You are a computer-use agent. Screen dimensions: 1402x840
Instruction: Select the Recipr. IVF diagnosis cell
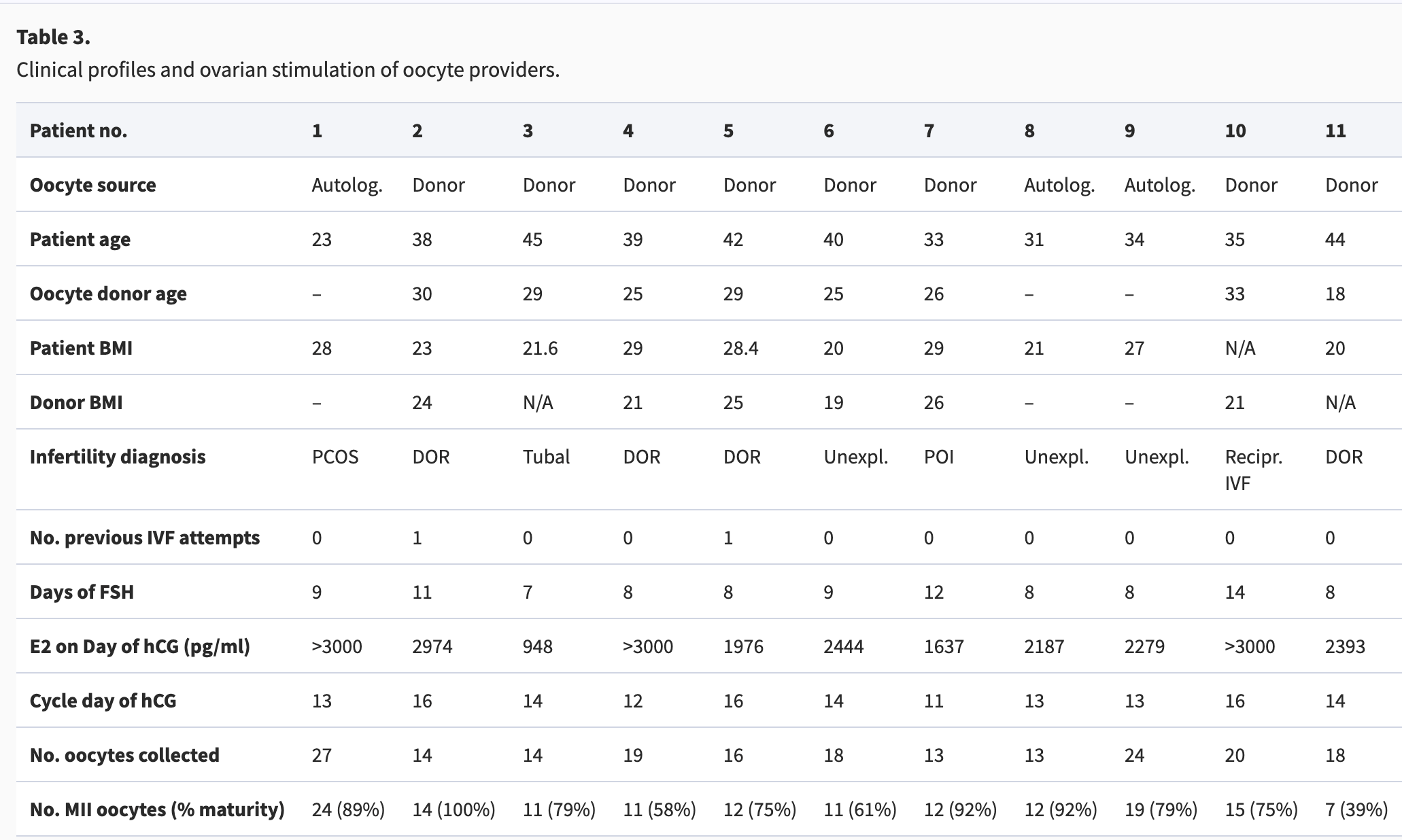1253,470
